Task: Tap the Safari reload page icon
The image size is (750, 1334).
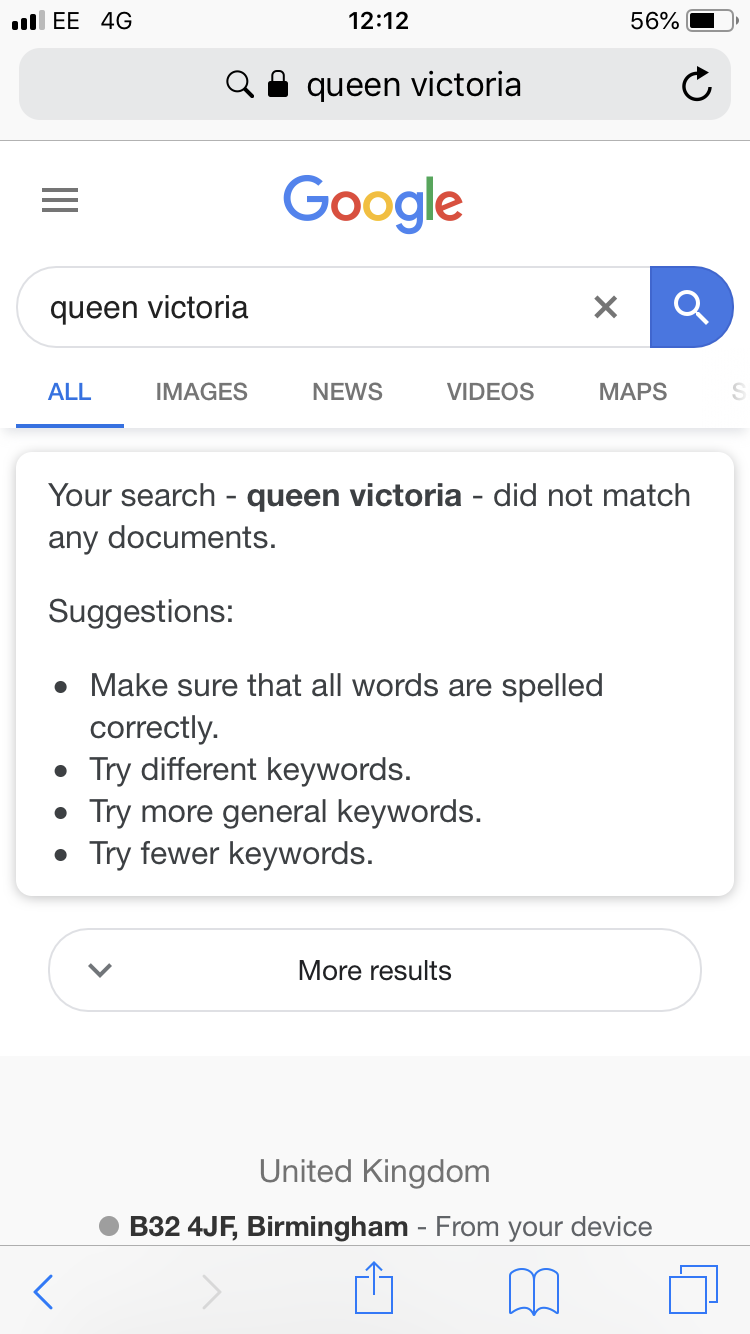Action: (x=696, y=85)
